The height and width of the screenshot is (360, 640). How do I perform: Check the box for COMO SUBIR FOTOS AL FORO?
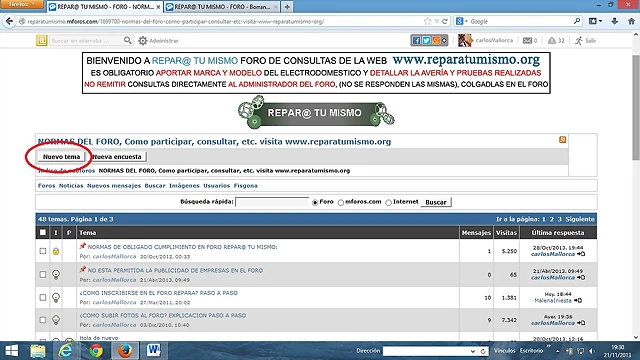click(43, 320)
